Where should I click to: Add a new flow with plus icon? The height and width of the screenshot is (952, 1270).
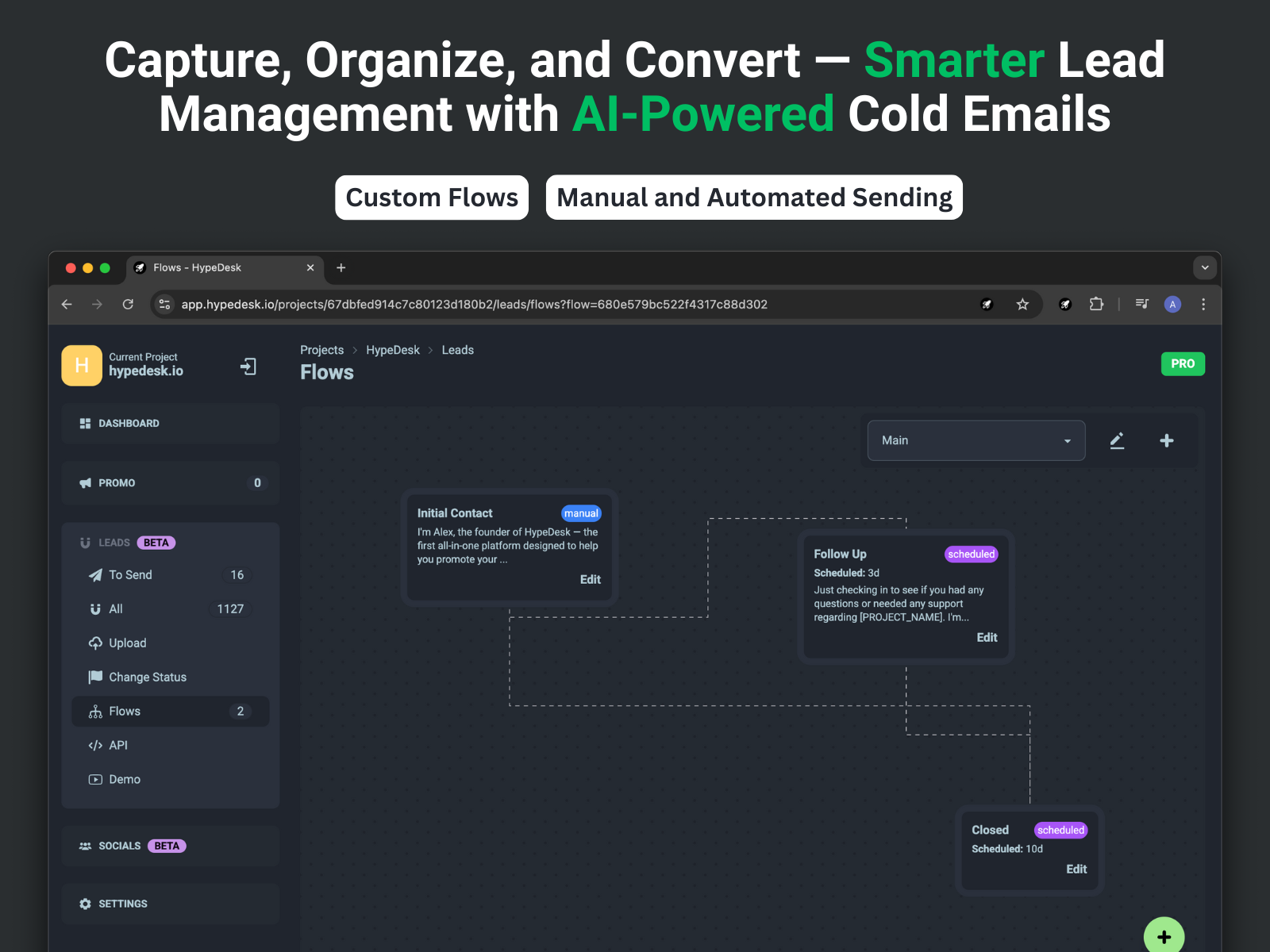click(x=1166, y=441)
